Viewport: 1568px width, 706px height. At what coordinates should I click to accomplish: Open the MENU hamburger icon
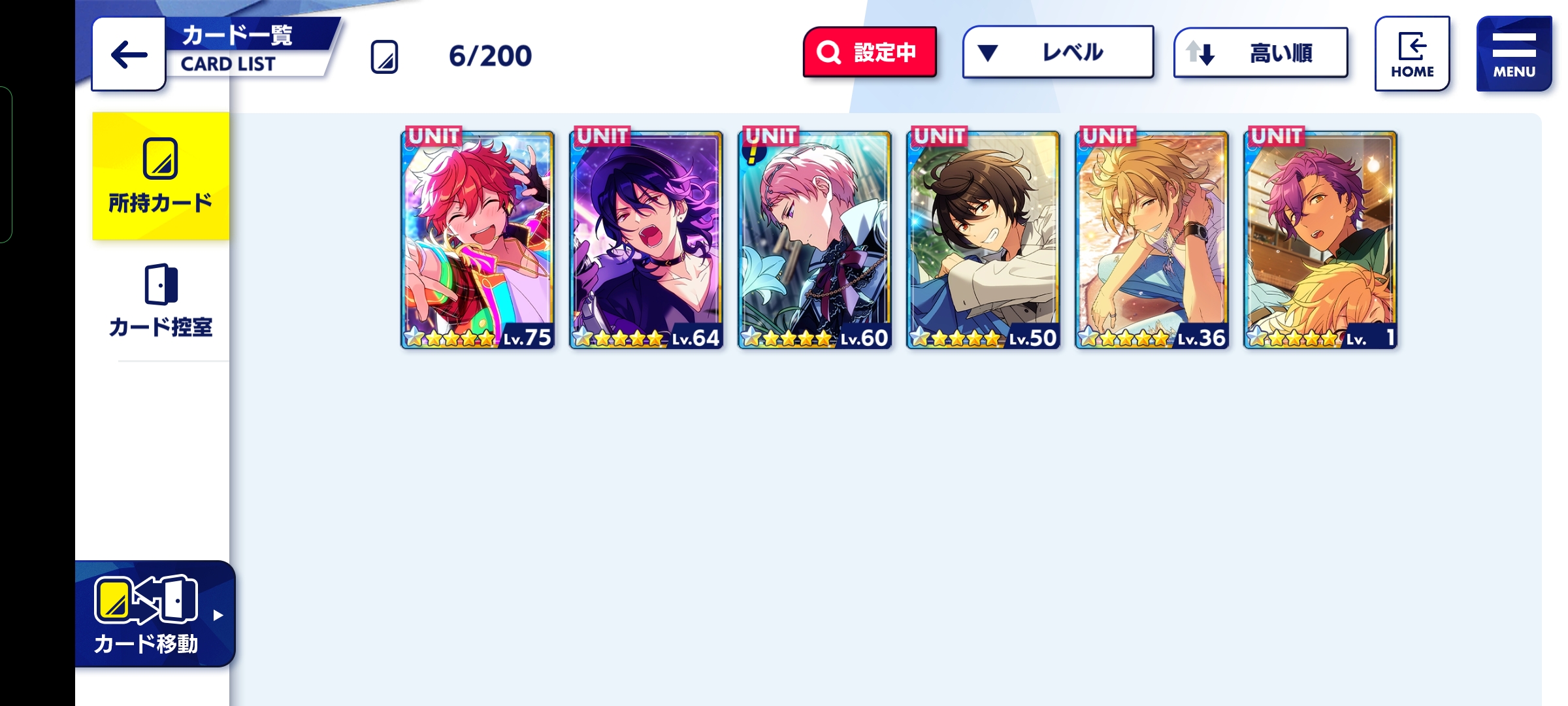click(x=1514, y=54)
